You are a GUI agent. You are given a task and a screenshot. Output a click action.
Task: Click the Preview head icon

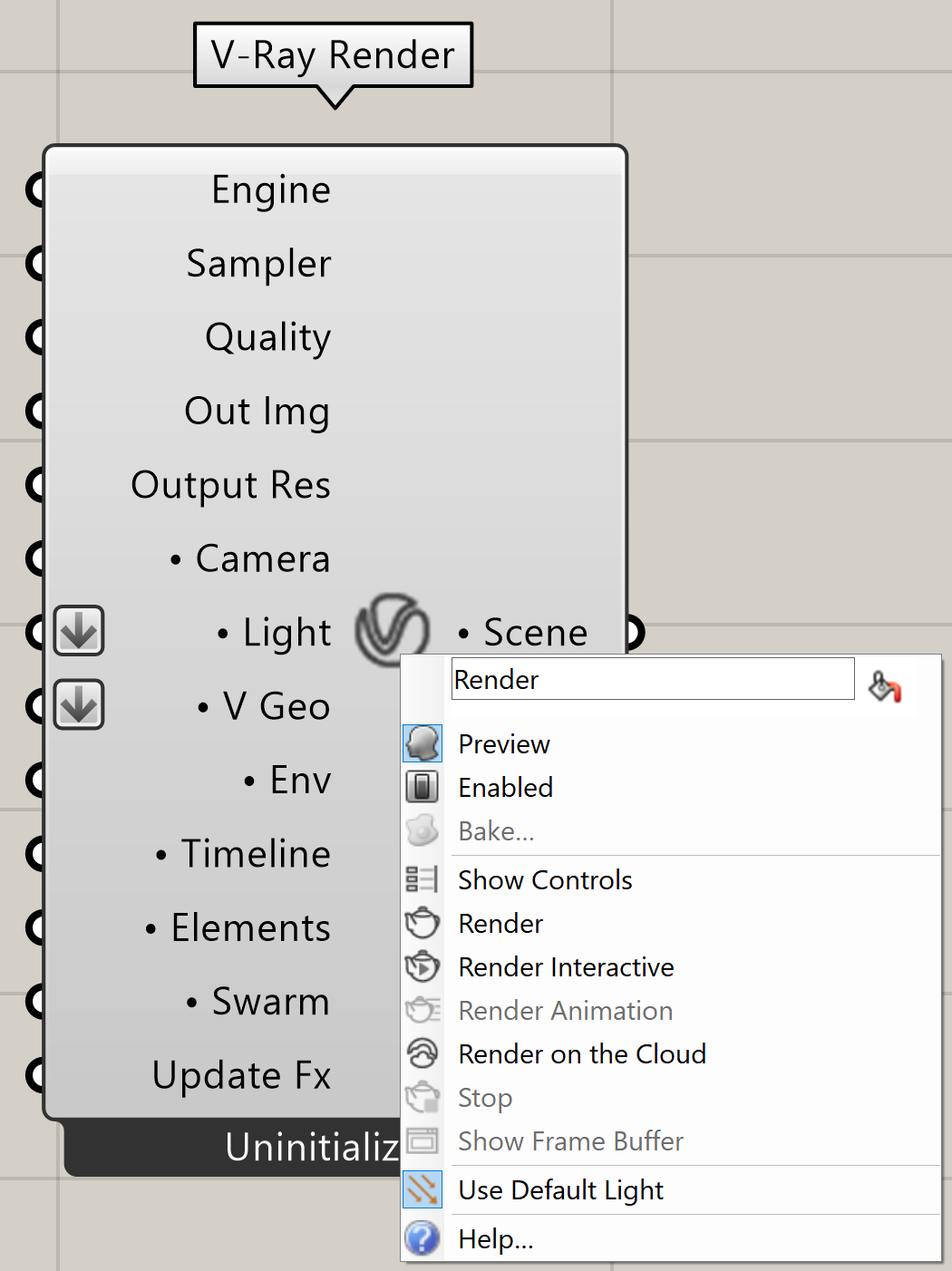coord(423,743)
